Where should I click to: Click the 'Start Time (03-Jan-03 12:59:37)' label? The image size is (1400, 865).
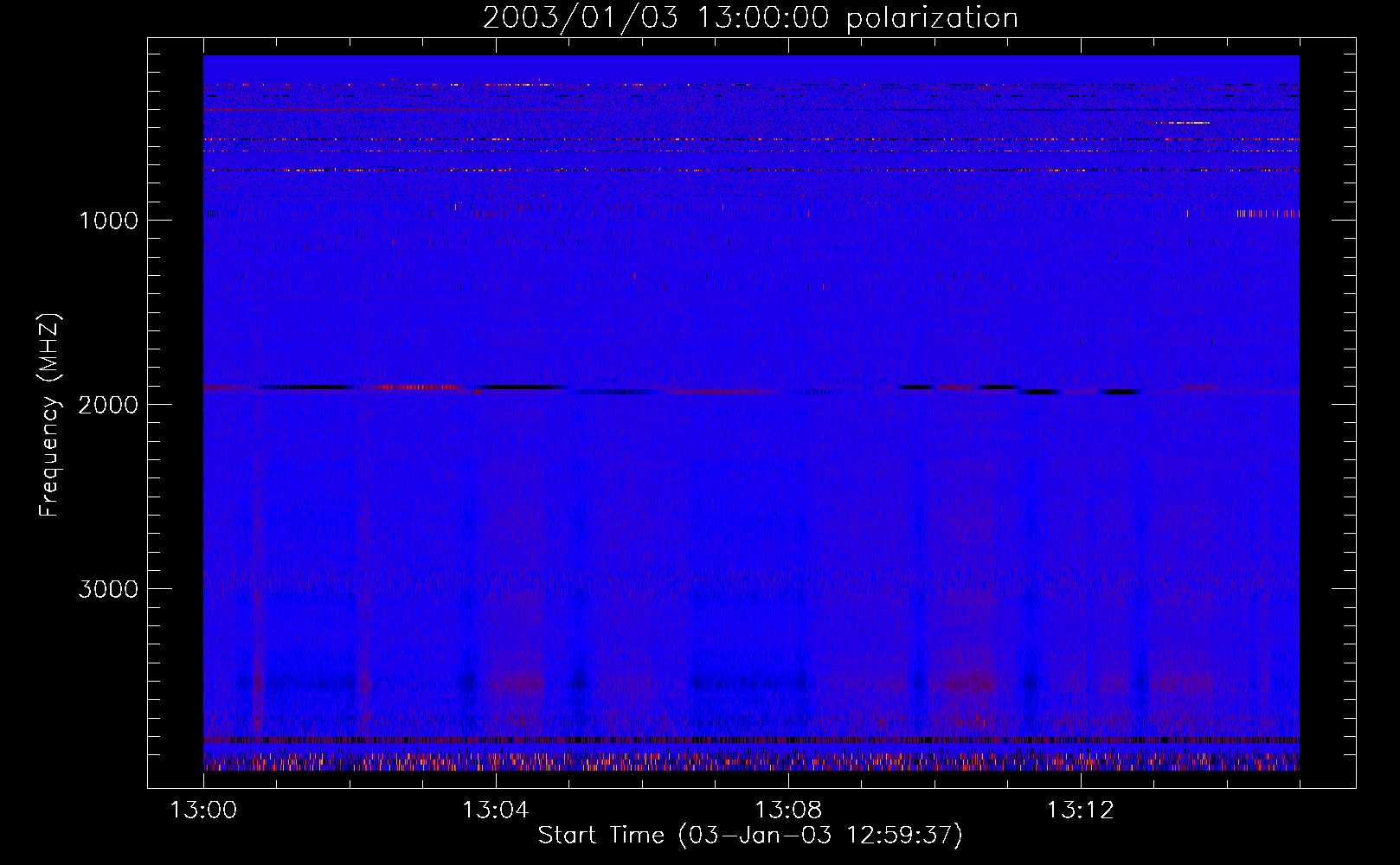tap(750, 836)
